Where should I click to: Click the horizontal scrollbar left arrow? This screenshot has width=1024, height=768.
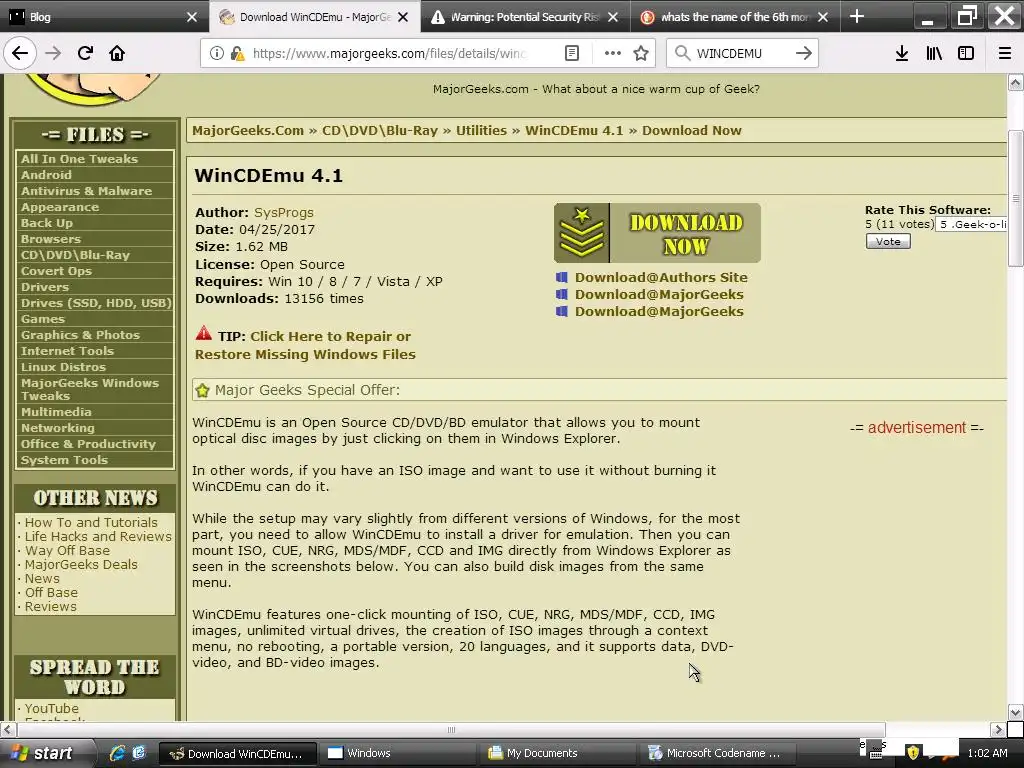[x=8, y=729]
